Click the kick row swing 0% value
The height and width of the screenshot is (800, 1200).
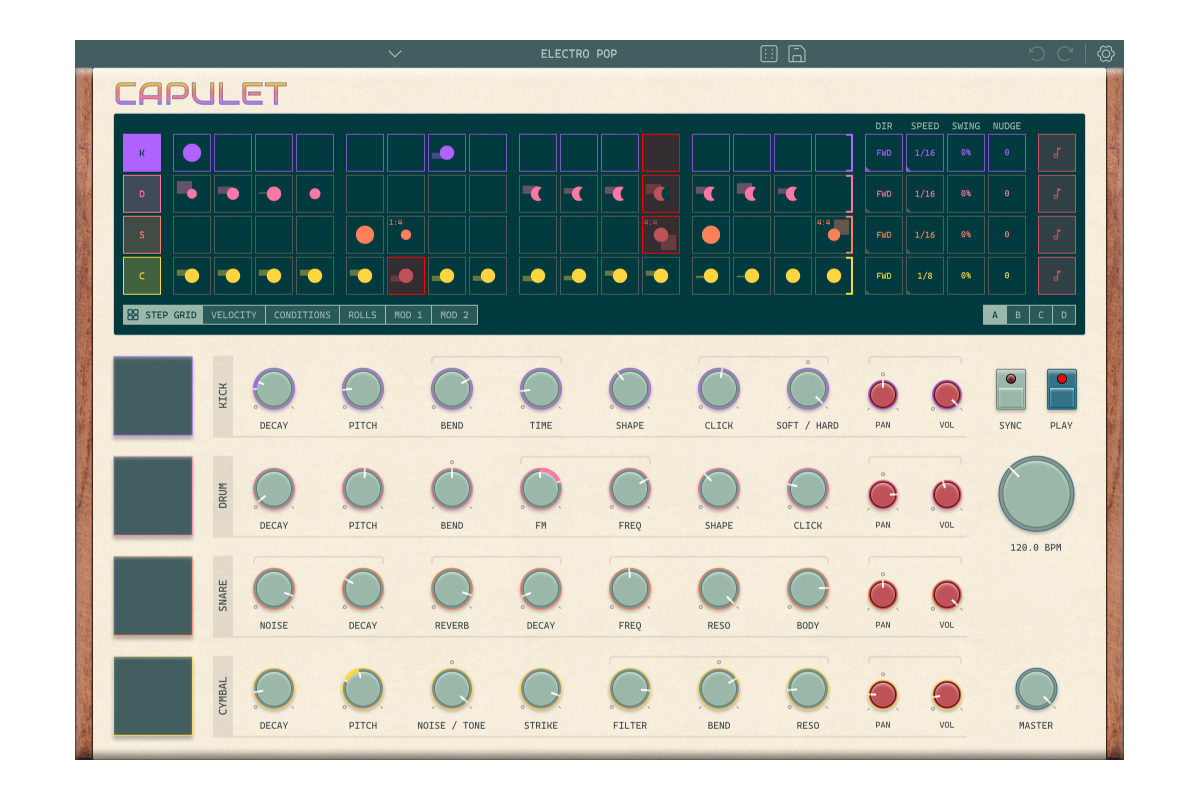point(966,153)
